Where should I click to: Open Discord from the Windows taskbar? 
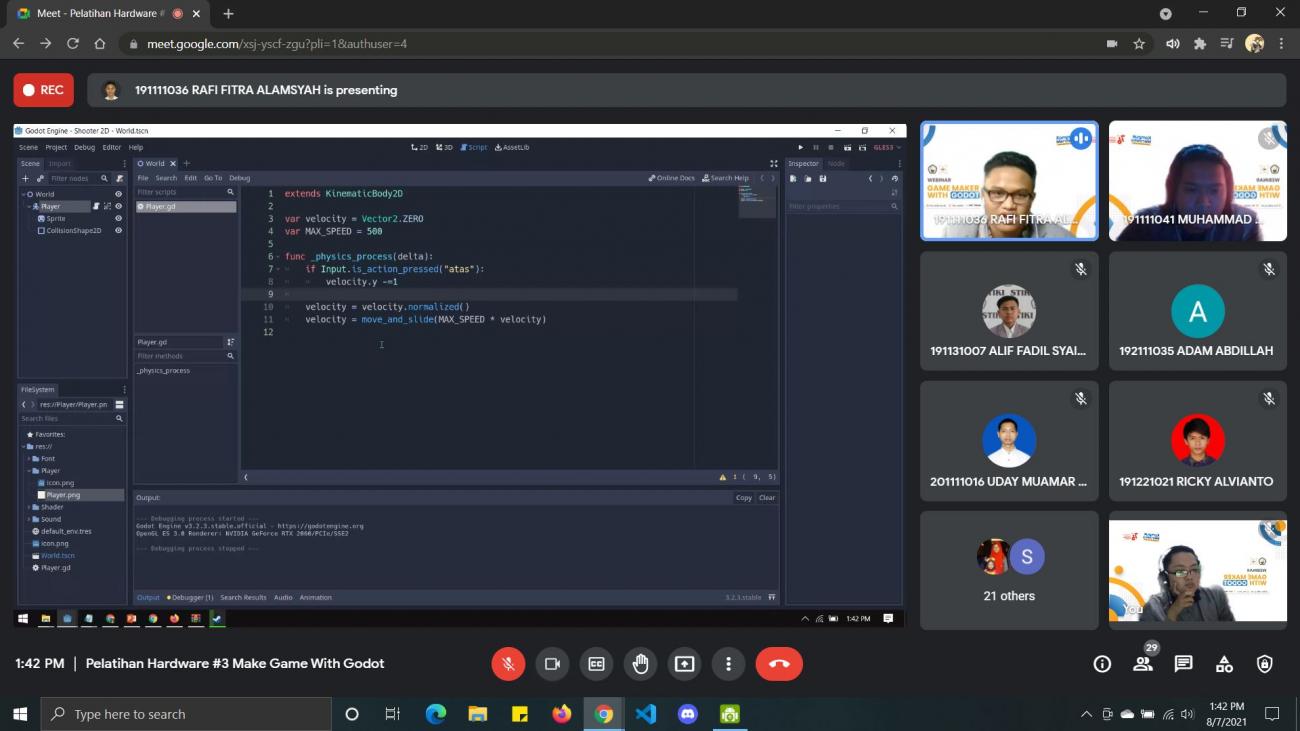[687, 714]
